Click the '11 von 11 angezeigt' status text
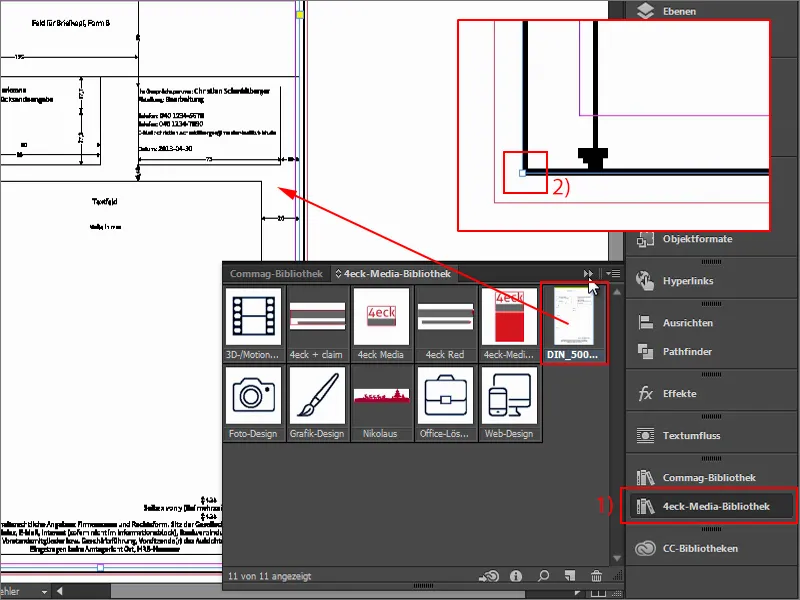Screen dimensions: 800x600 [269, 576]
